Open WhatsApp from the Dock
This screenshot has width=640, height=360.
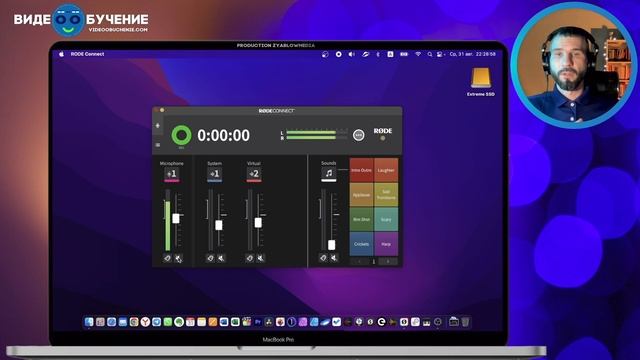[x=168, y=322]
